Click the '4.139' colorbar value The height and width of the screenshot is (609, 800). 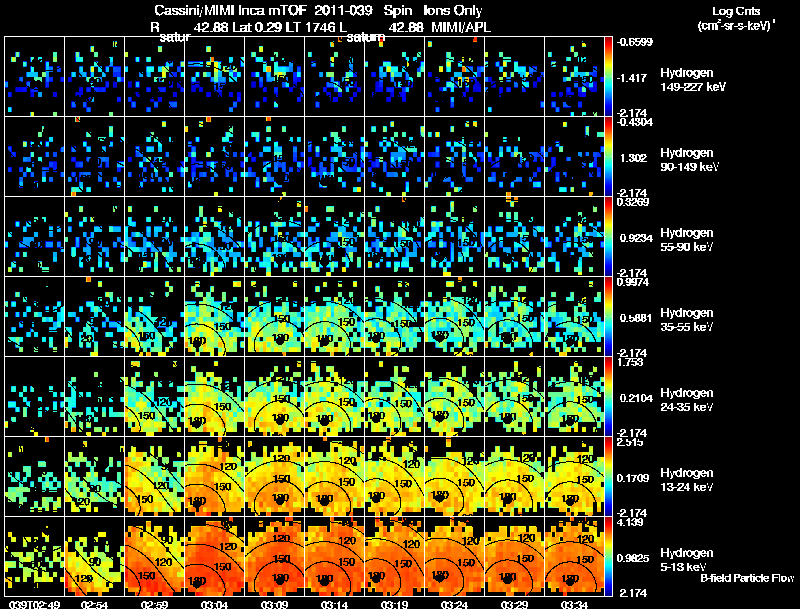point(630,522)
